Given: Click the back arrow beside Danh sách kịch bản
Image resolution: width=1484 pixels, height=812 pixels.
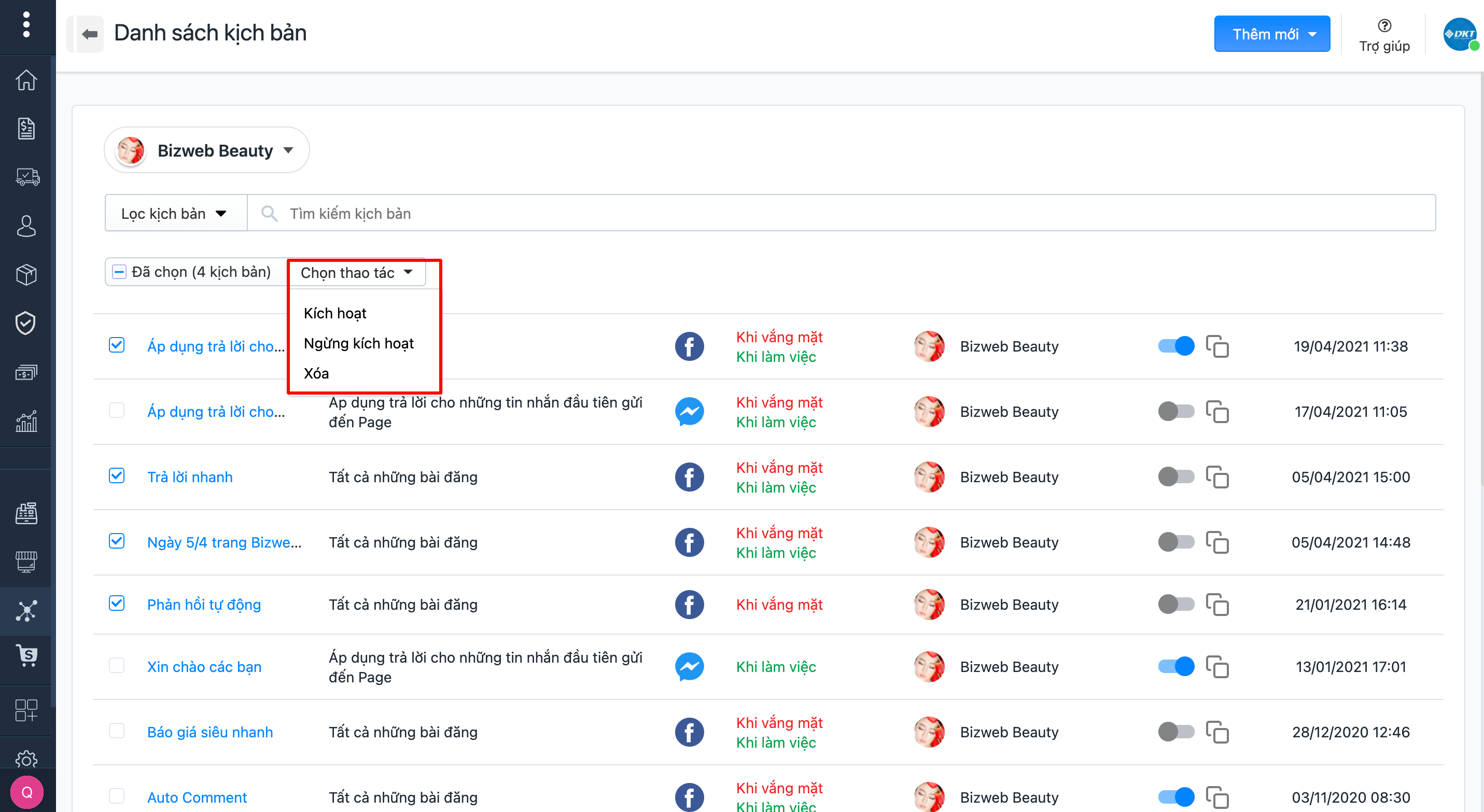Looking at the screenshot, I should pyautogui.click(x=89, y=34).
